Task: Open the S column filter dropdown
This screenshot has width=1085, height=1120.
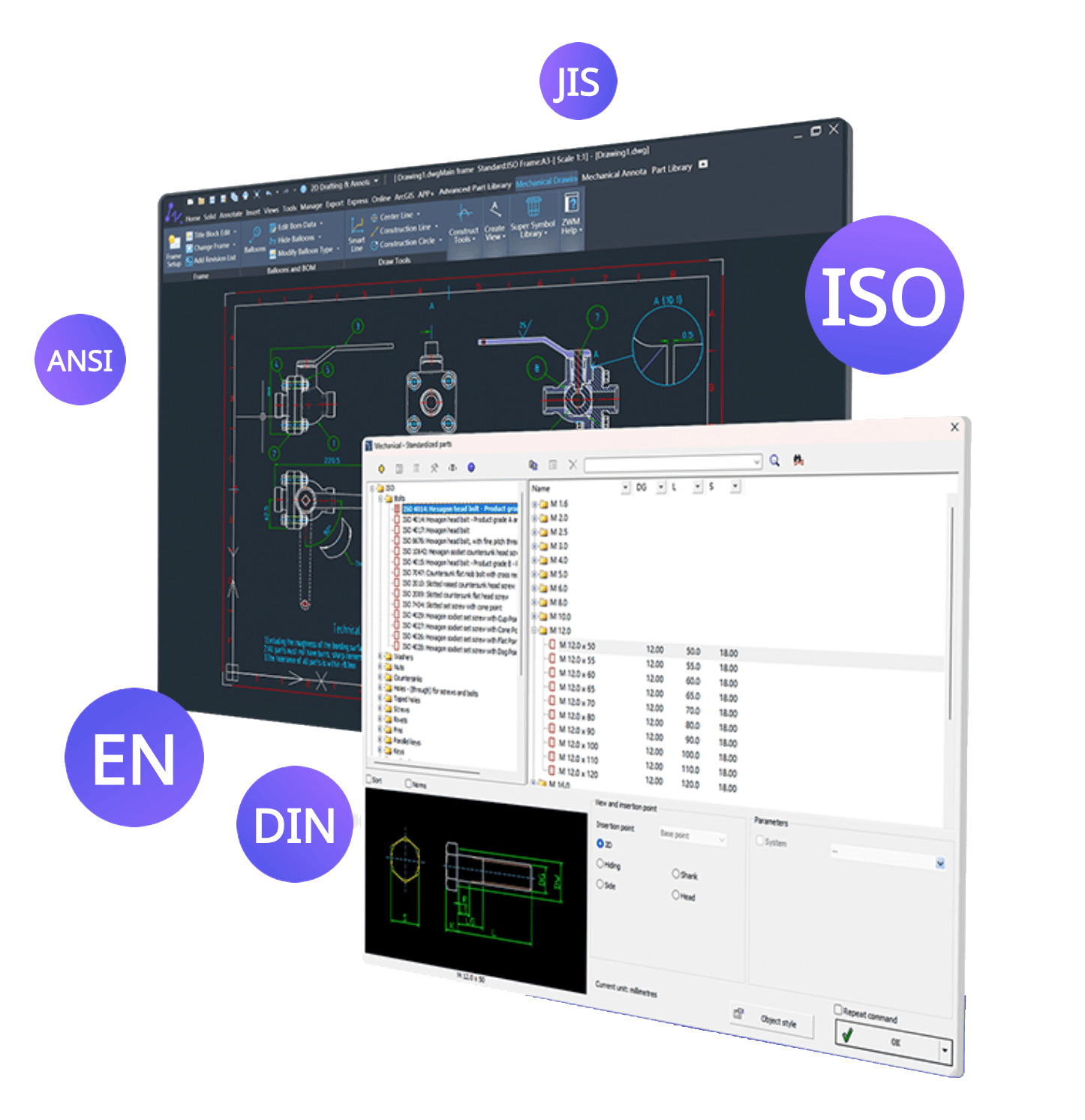Action: [x=735, y=486]
